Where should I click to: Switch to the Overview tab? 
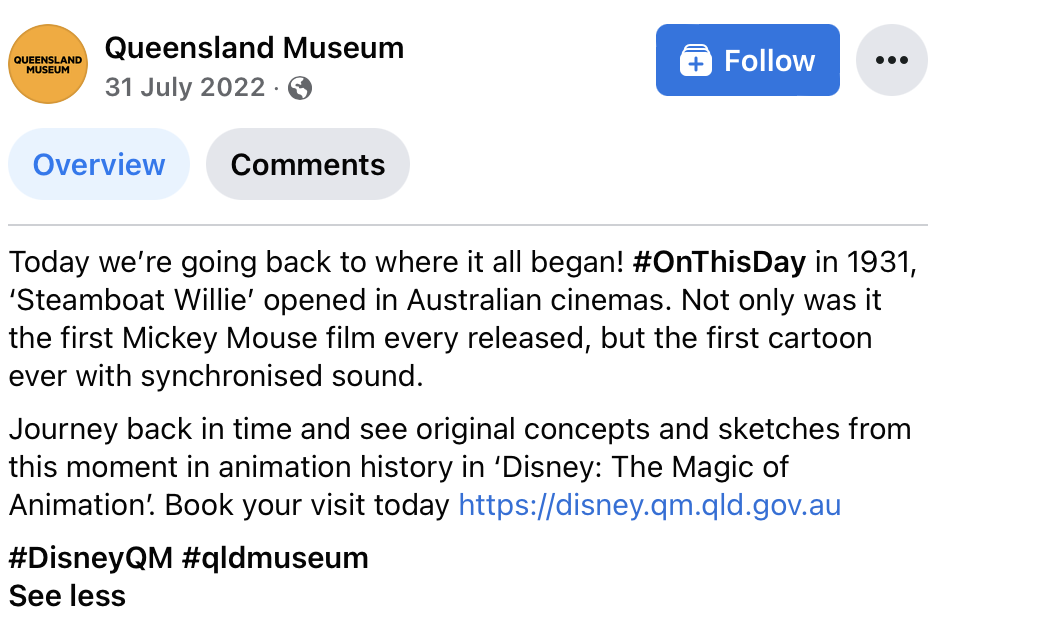(99, 164)
